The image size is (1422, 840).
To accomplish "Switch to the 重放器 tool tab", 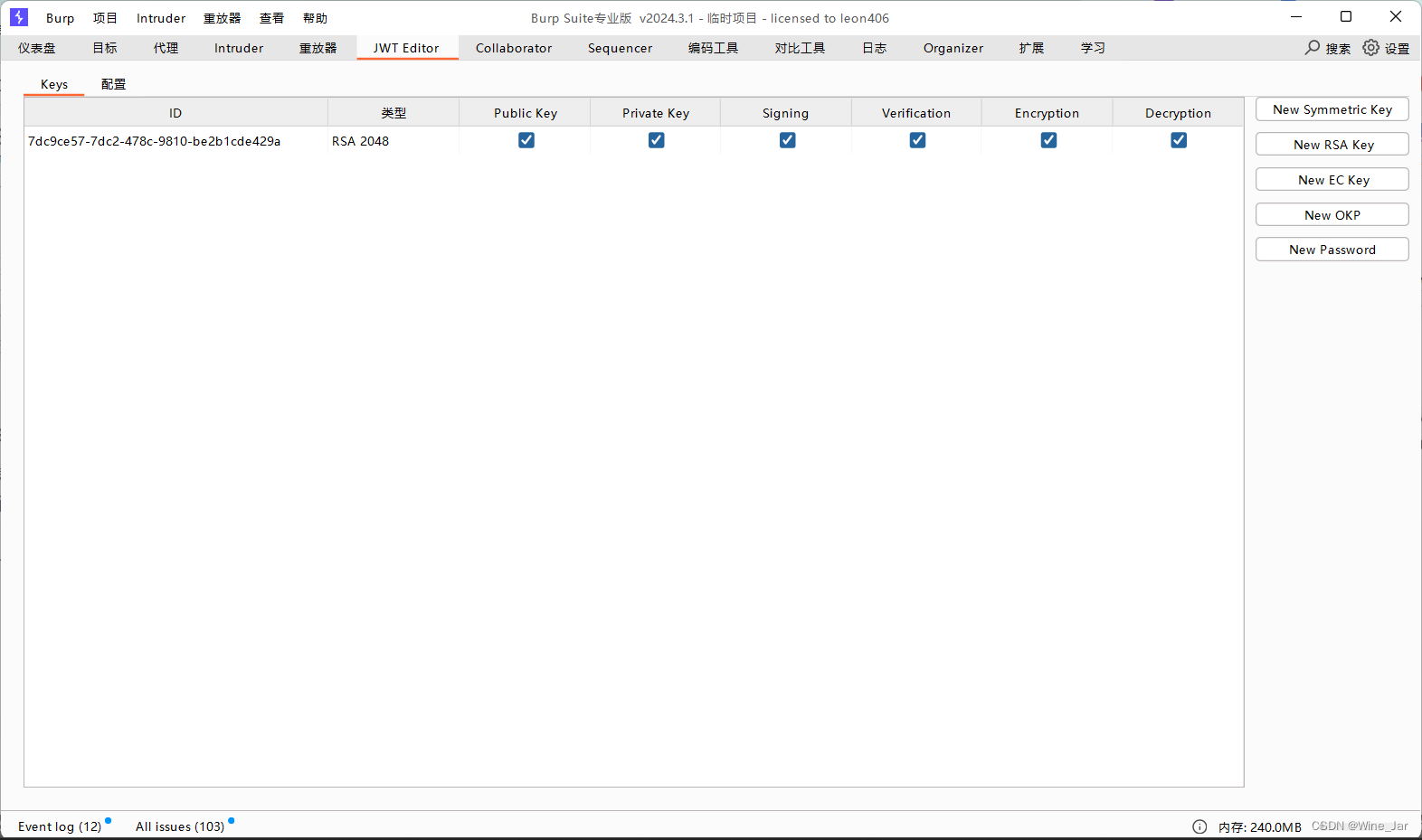I will [x=318, y=48].
